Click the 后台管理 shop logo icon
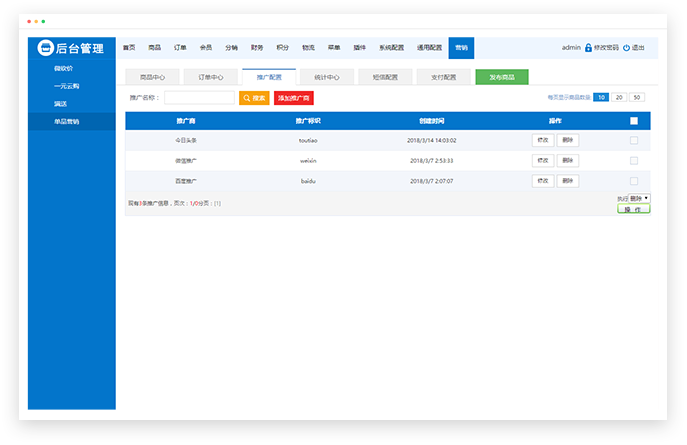687x445 pixels. click(x=44, y=47)
